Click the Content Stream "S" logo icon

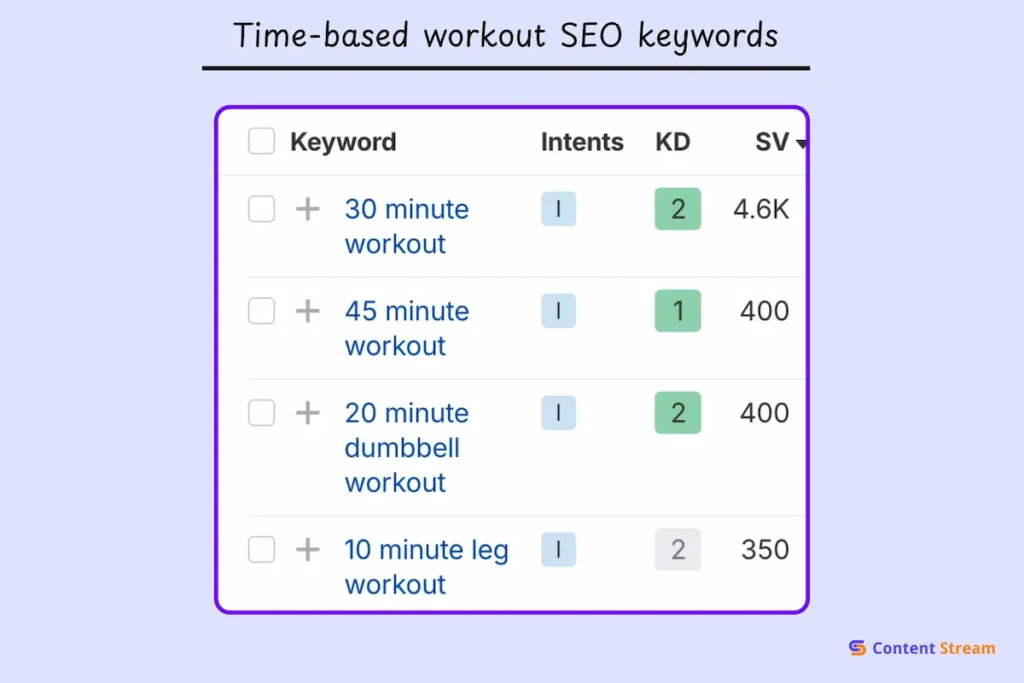(x=857, y=648)
